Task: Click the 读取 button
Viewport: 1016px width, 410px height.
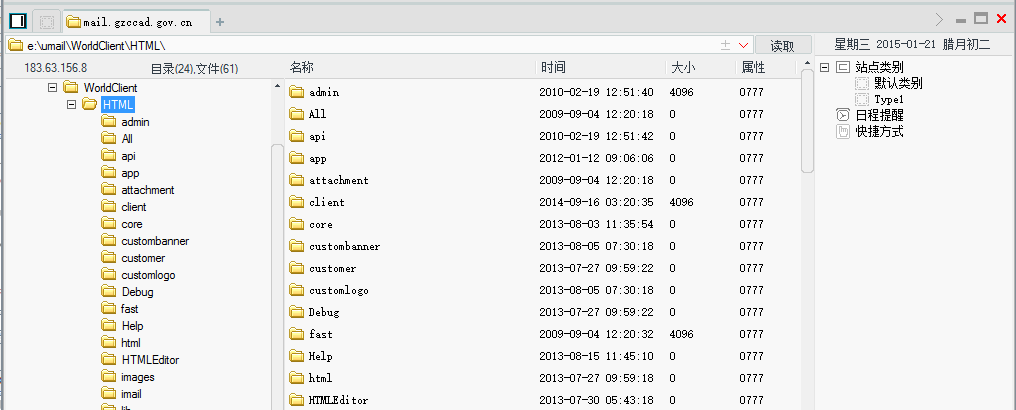Action: point(783,45)
